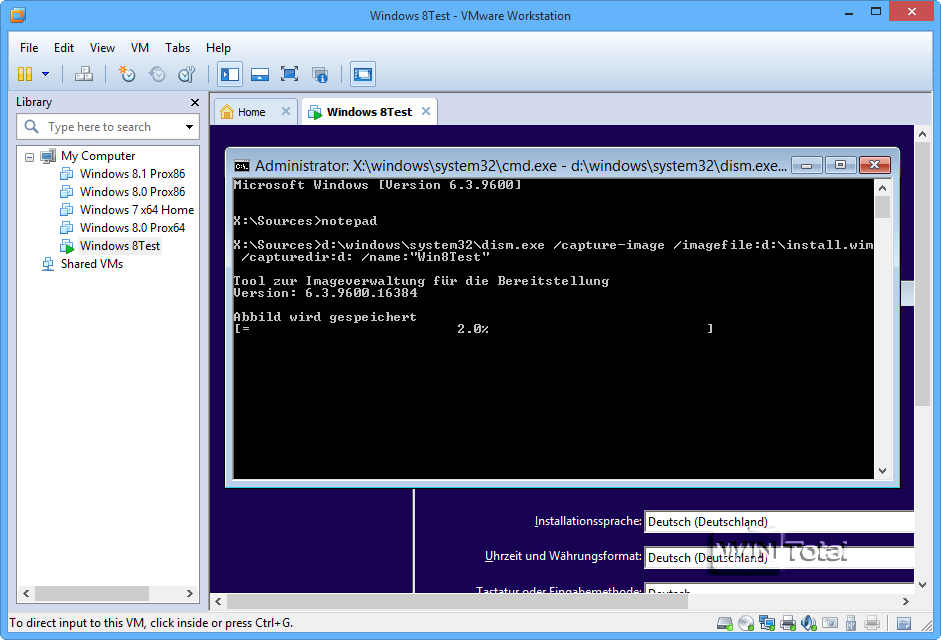Viewport: 941px width, 640px height.
Task: Click the VM view scroll-right arrow
Action: tap(906, 601)
